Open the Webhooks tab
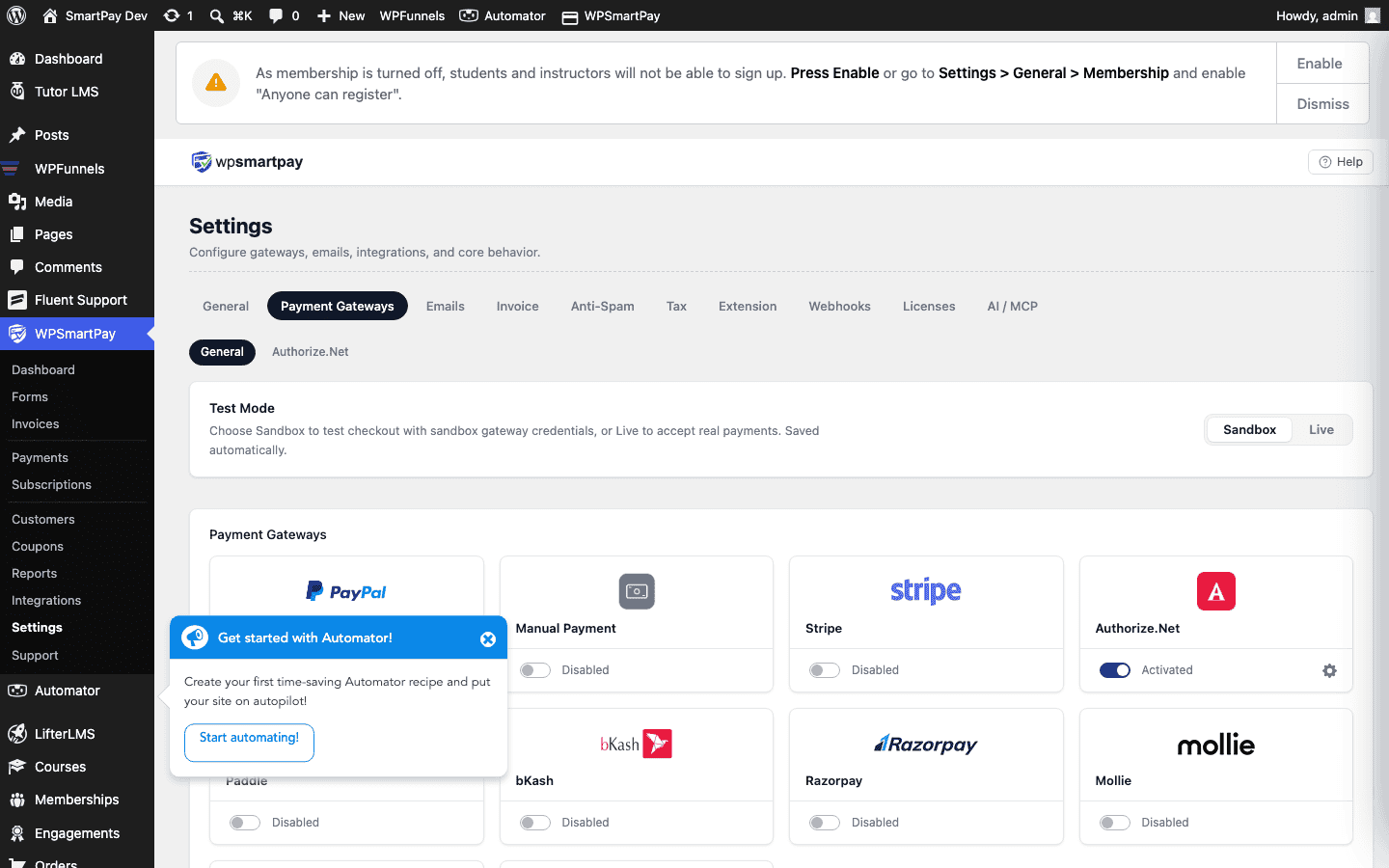Screen dimensions: 1389x868 pos(839,306)
